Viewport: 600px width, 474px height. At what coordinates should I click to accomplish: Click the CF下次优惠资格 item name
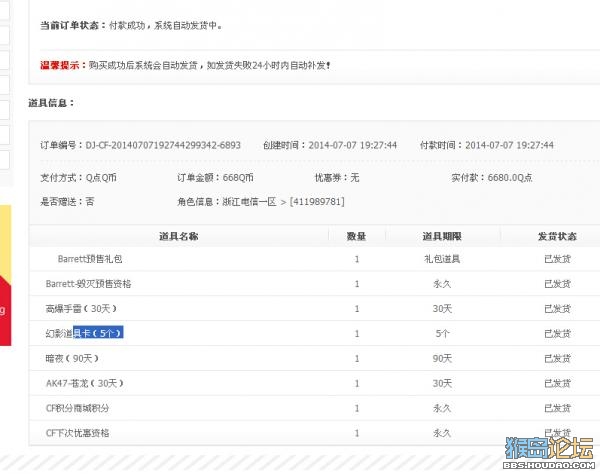click(77, 433)
